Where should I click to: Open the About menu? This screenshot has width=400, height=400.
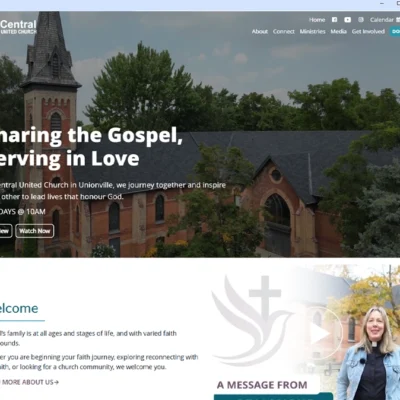(x=260, y=31)
